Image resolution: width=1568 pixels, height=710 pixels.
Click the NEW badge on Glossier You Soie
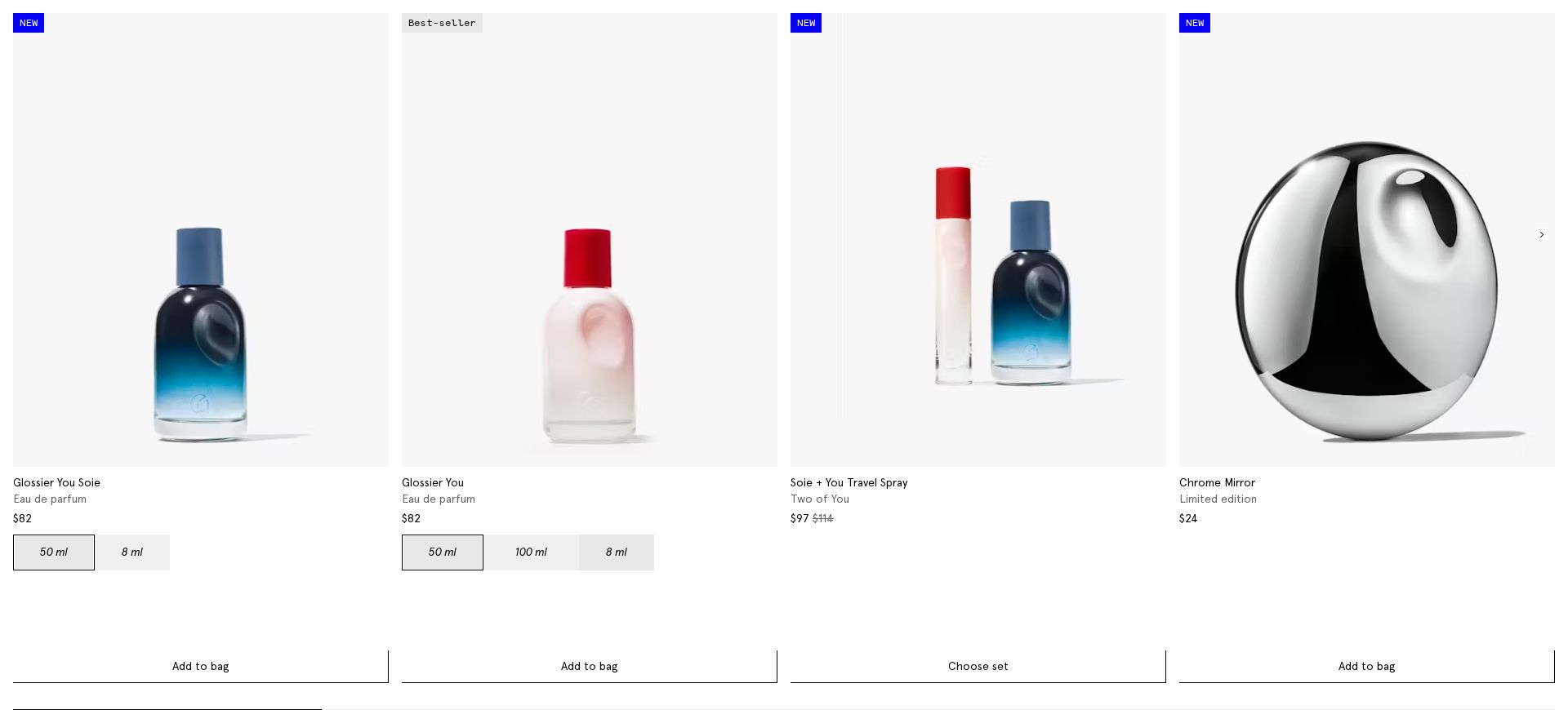(28, 23)
